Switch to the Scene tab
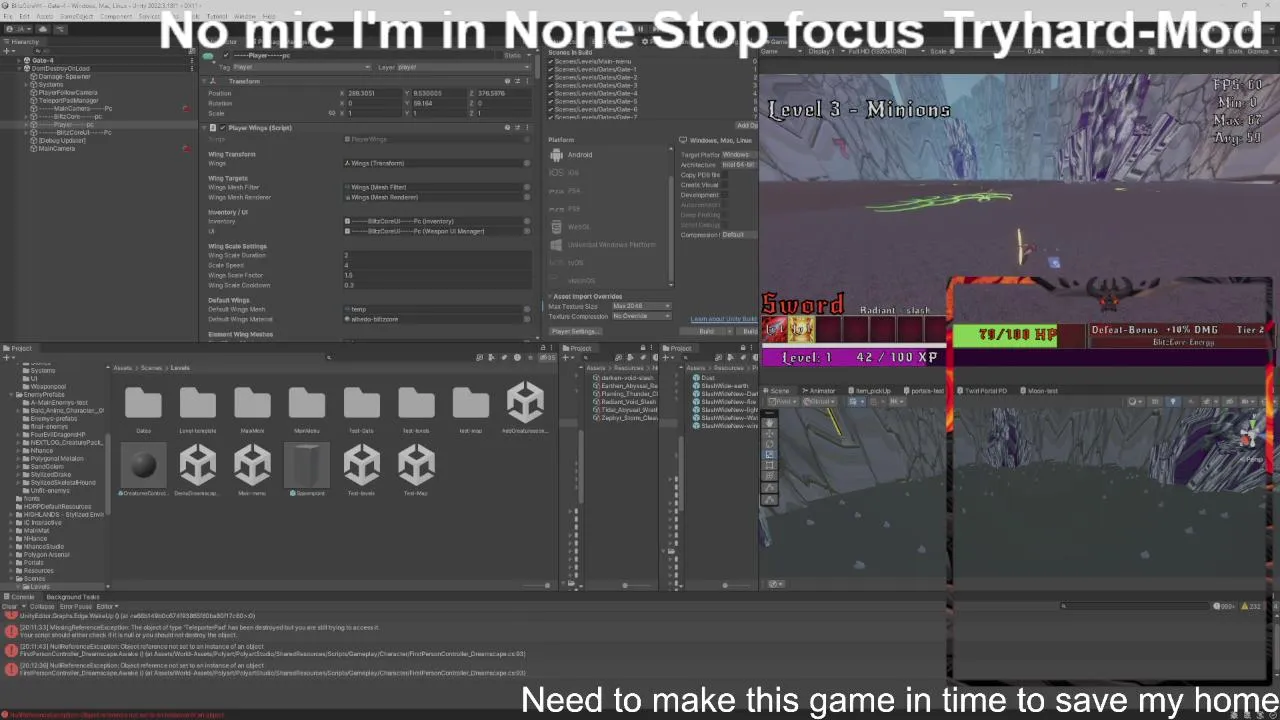The width and height of the screenshot is (1280, 720). coord(777,391)
